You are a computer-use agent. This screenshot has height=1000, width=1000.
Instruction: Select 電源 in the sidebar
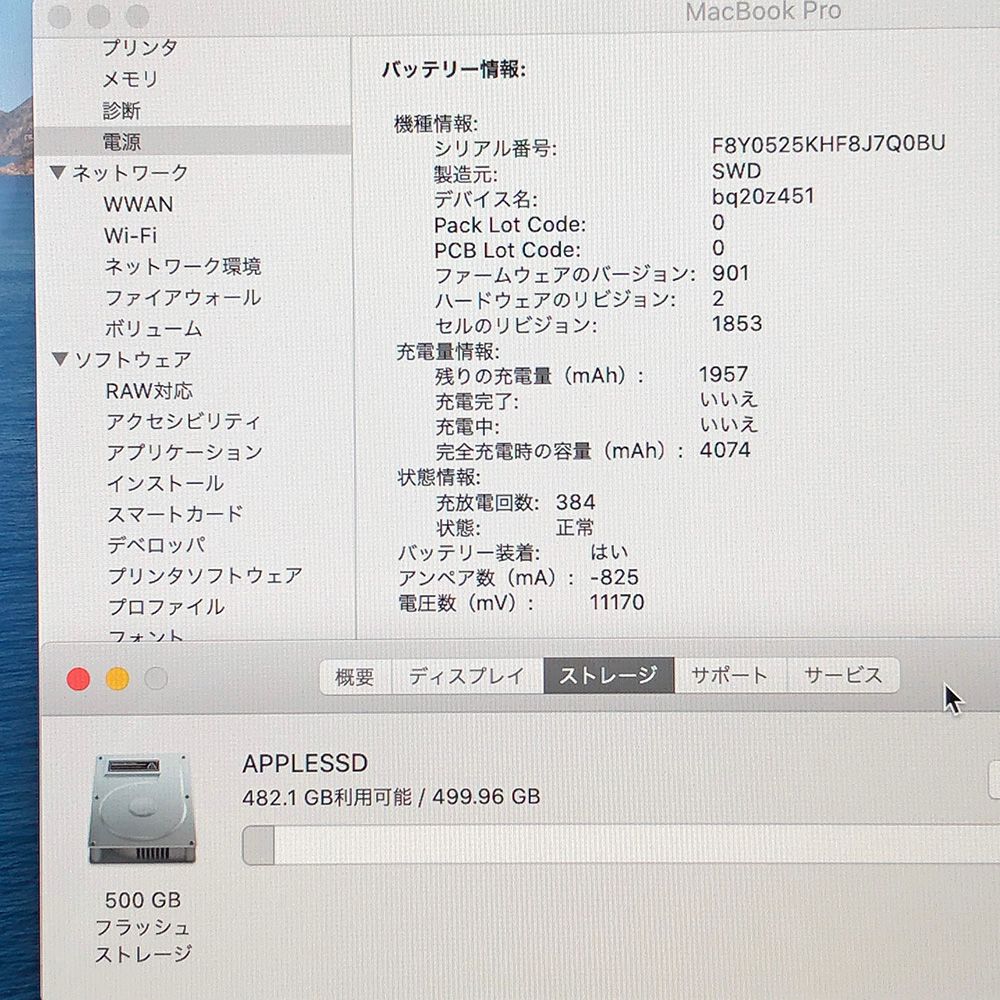[122, 141]
